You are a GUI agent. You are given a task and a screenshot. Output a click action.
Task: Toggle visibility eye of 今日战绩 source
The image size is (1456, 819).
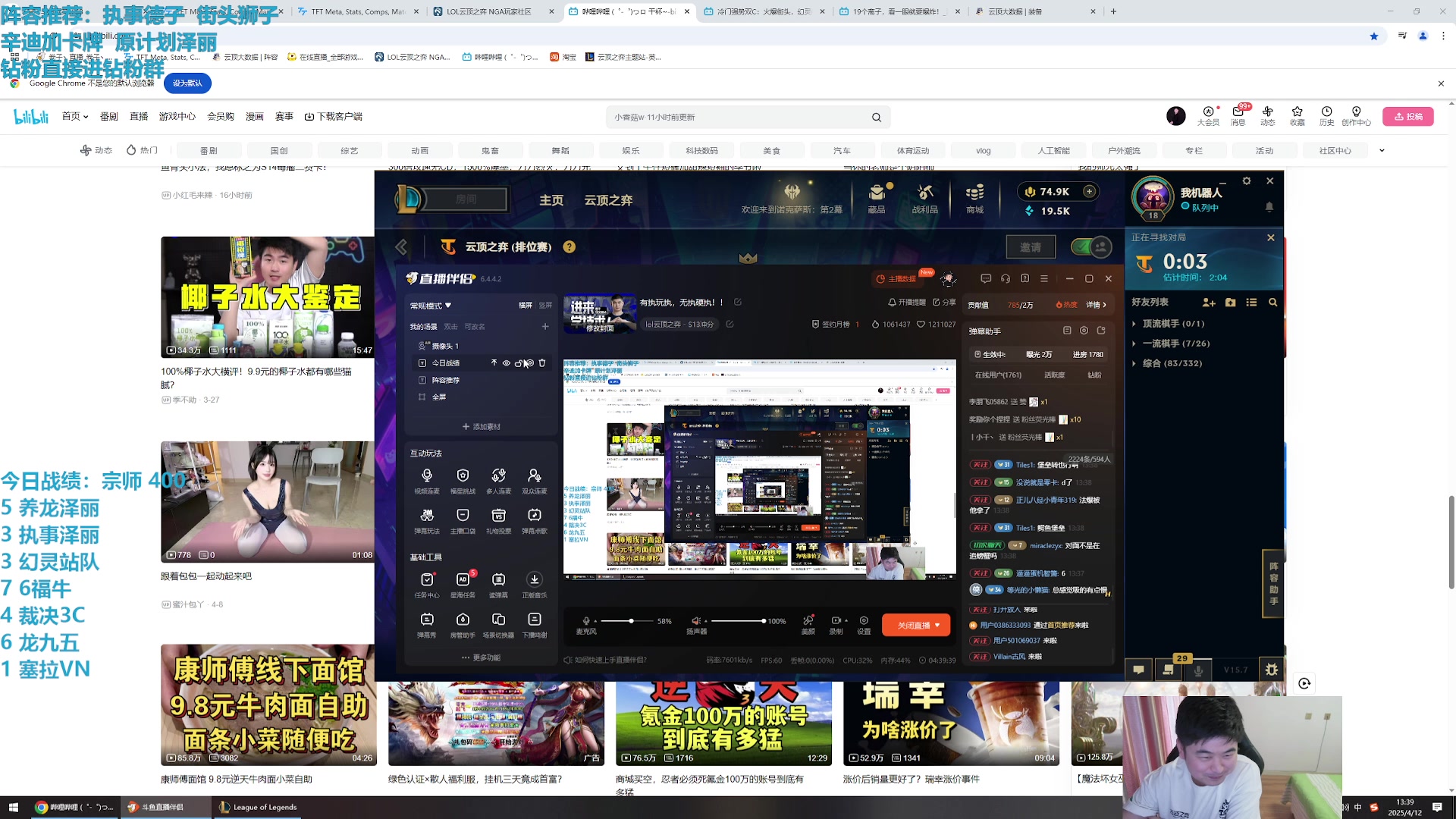[x=507, y=363]
